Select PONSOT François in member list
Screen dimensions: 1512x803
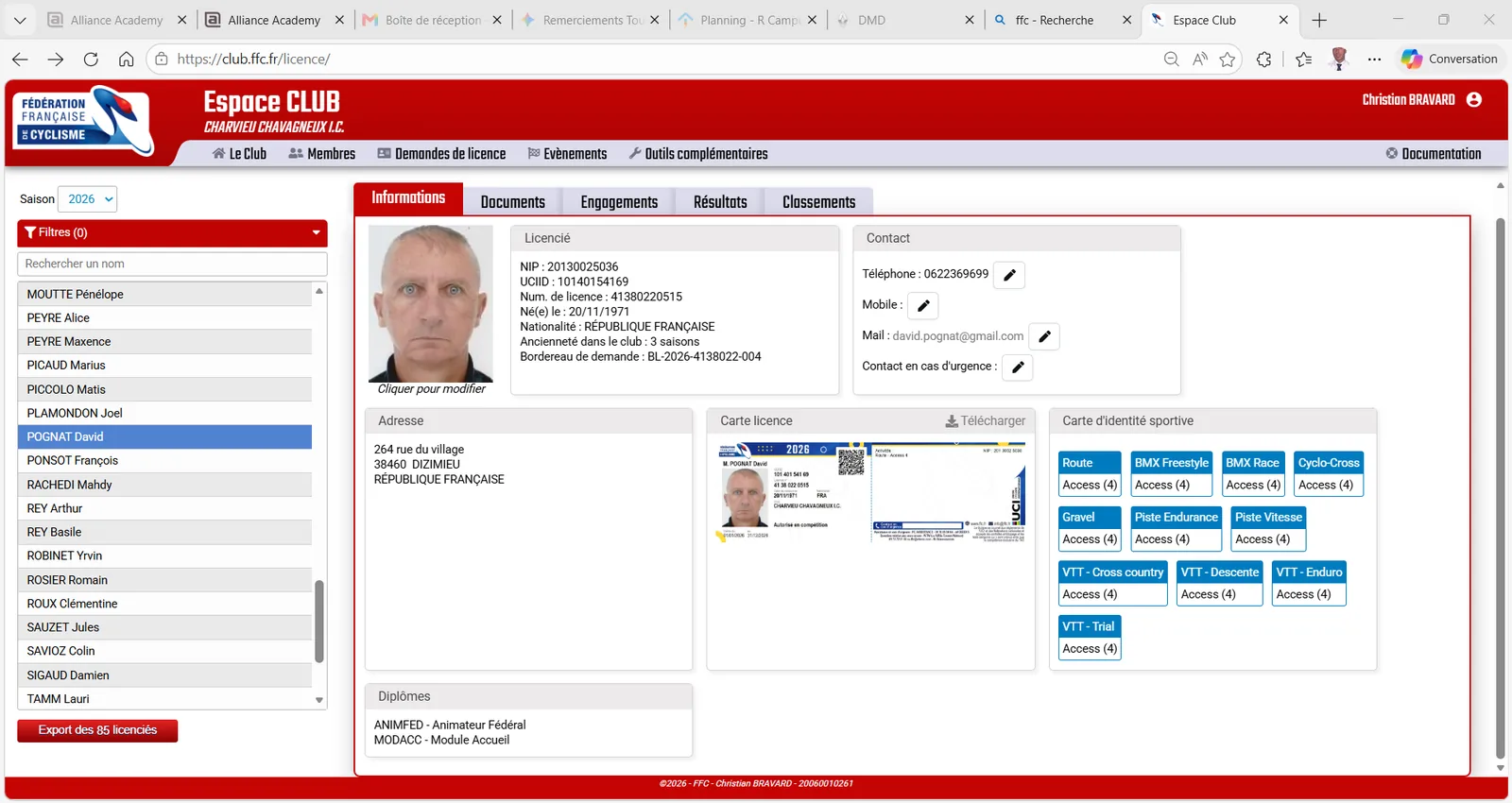(x=164, y=461)
